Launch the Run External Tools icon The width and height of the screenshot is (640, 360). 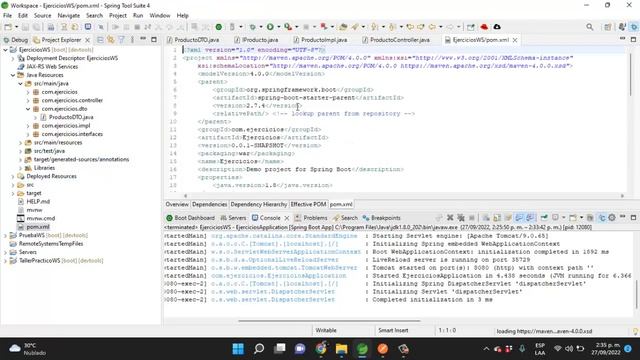(x=288, y=27)
